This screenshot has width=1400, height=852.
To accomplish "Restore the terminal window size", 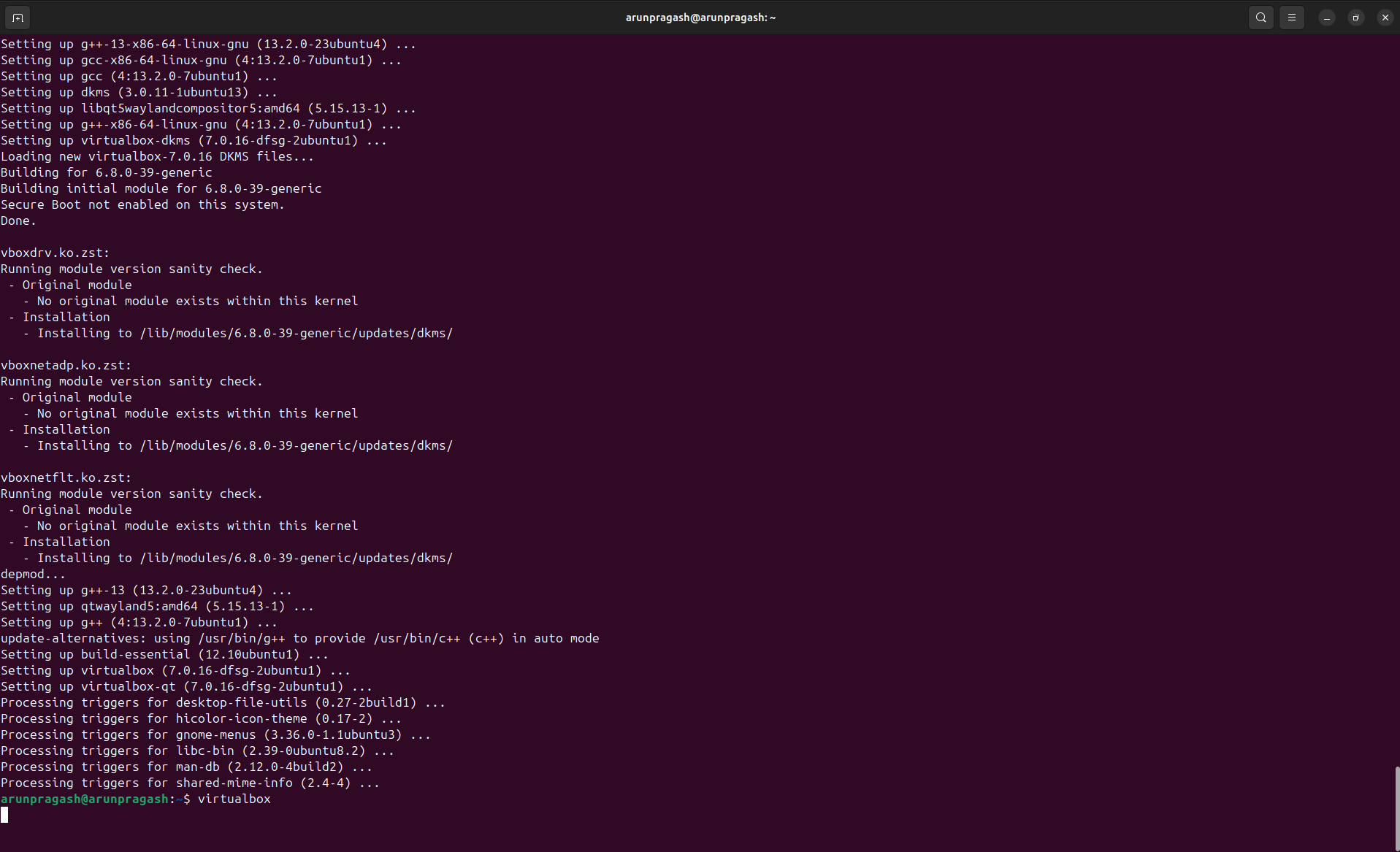I will pyautogui.click(x=1355, y=18).
